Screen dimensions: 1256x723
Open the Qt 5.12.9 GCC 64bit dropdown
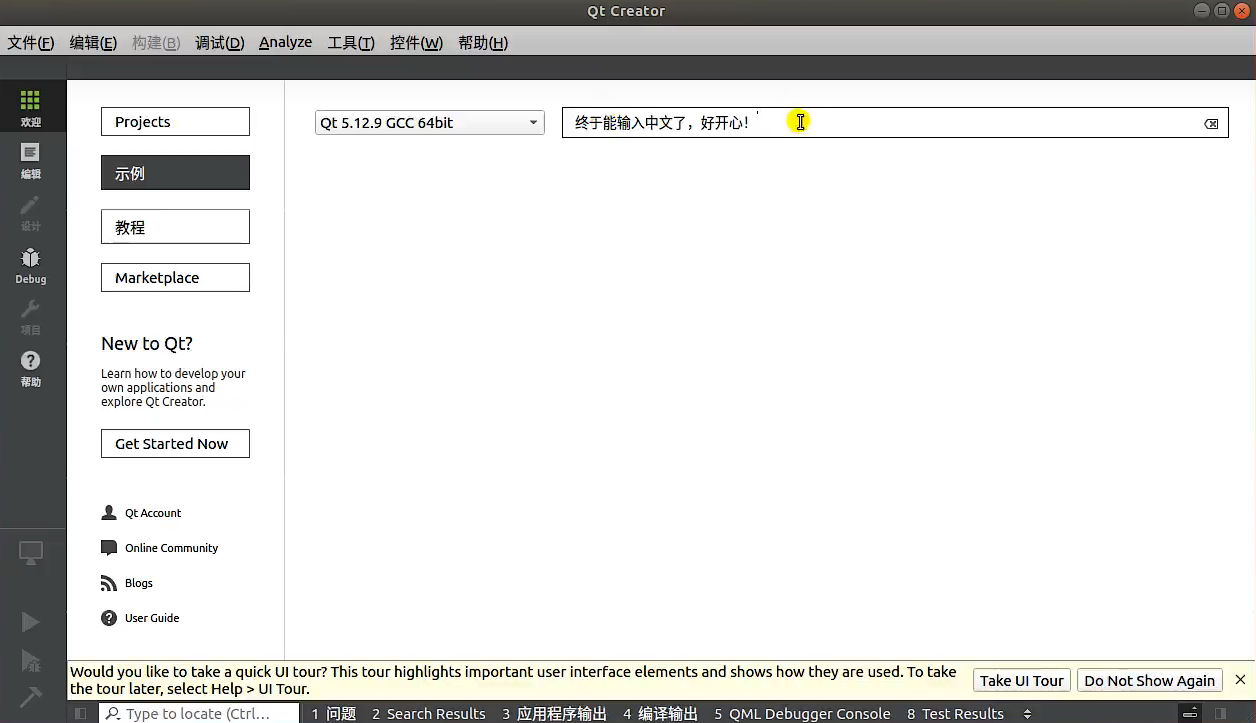[430, 122]
